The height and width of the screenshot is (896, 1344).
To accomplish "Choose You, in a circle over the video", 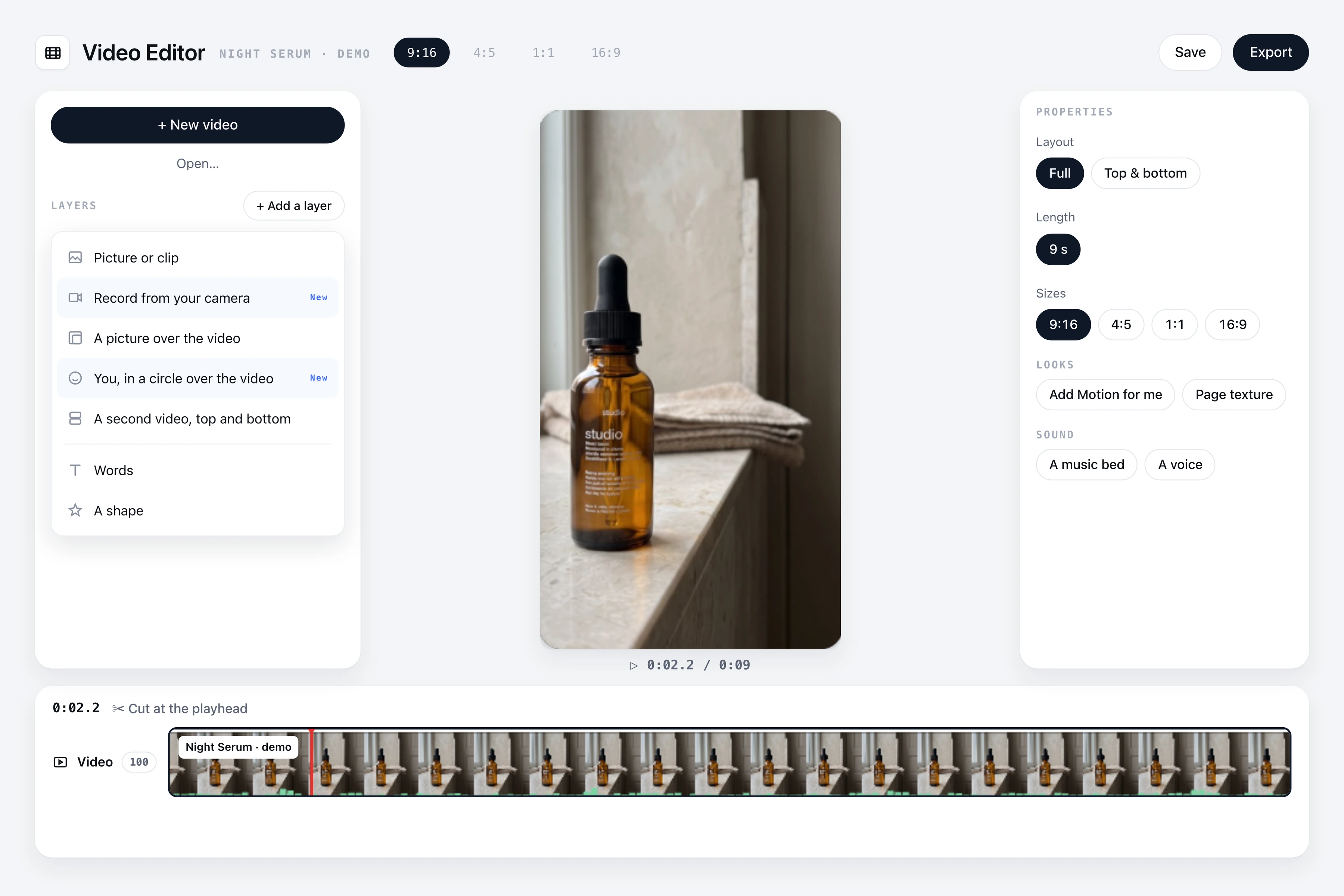I will click(x=198, y=378).
